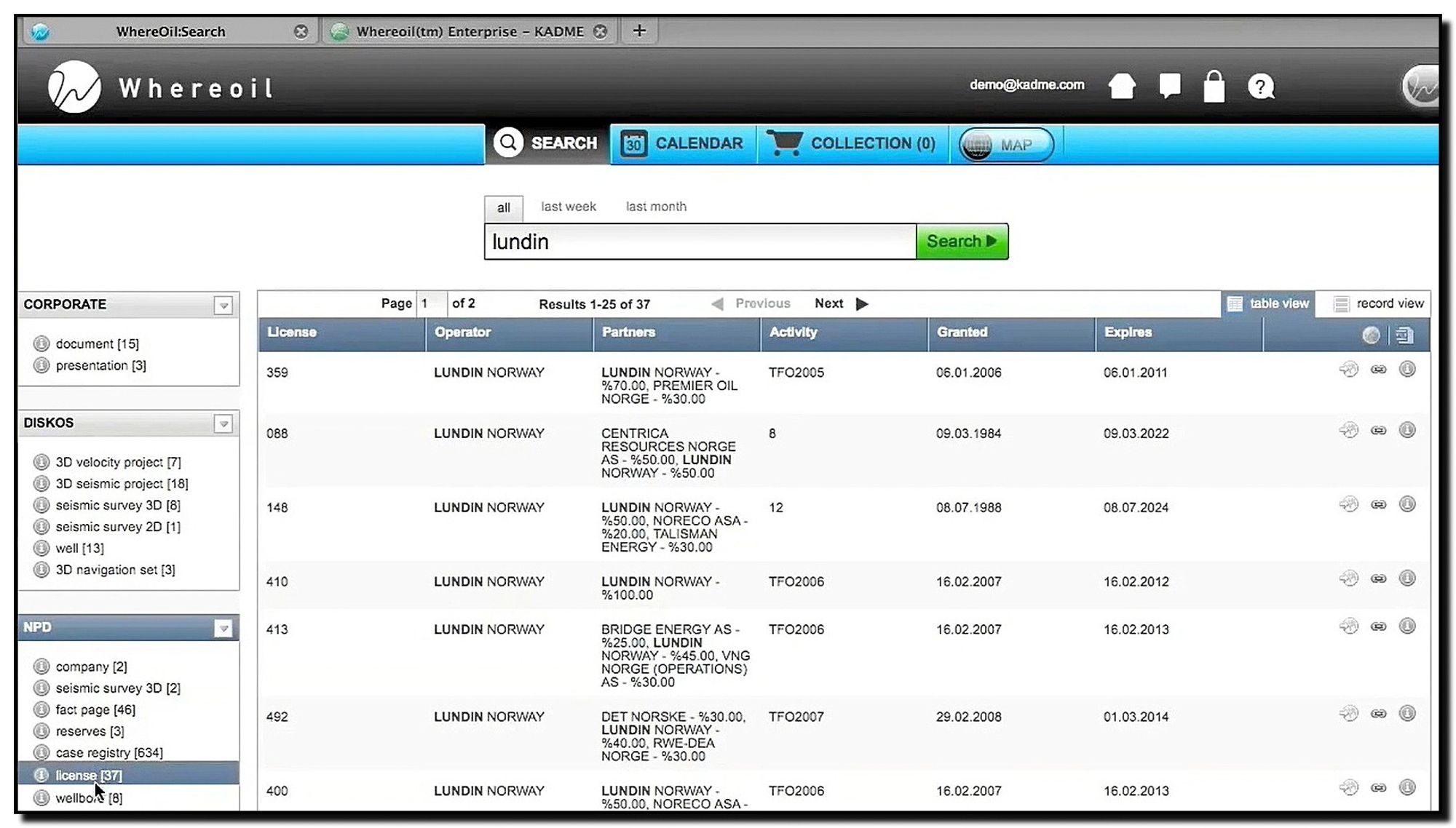1456x828 pixels.
Task: Sort by the Operator column header
Action: tap(509, 335)
